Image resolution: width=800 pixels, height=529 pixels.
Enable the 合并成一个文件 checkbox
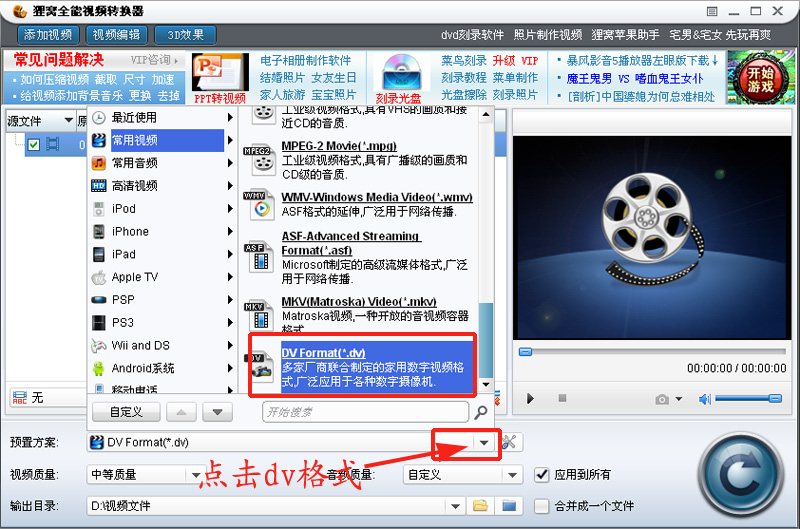coord(541,506)
